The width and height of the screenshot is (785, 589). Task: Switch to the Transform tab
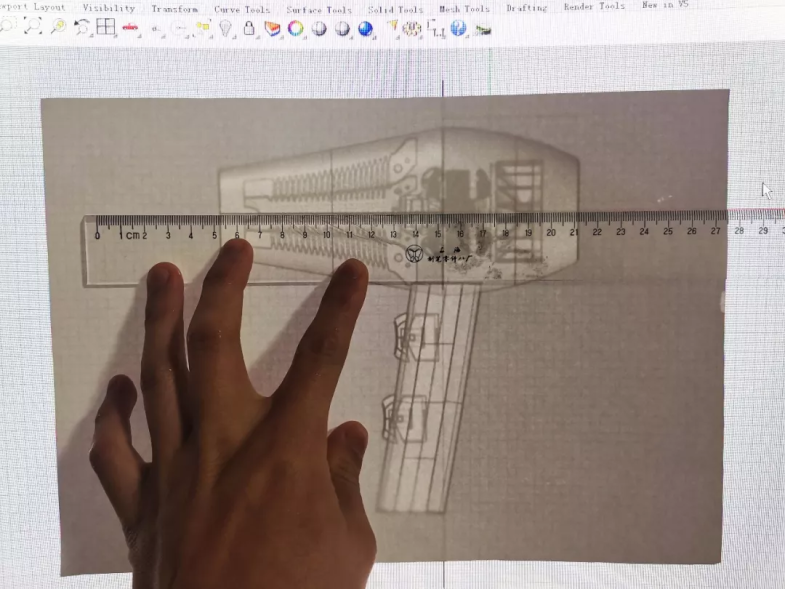[175, 8]
